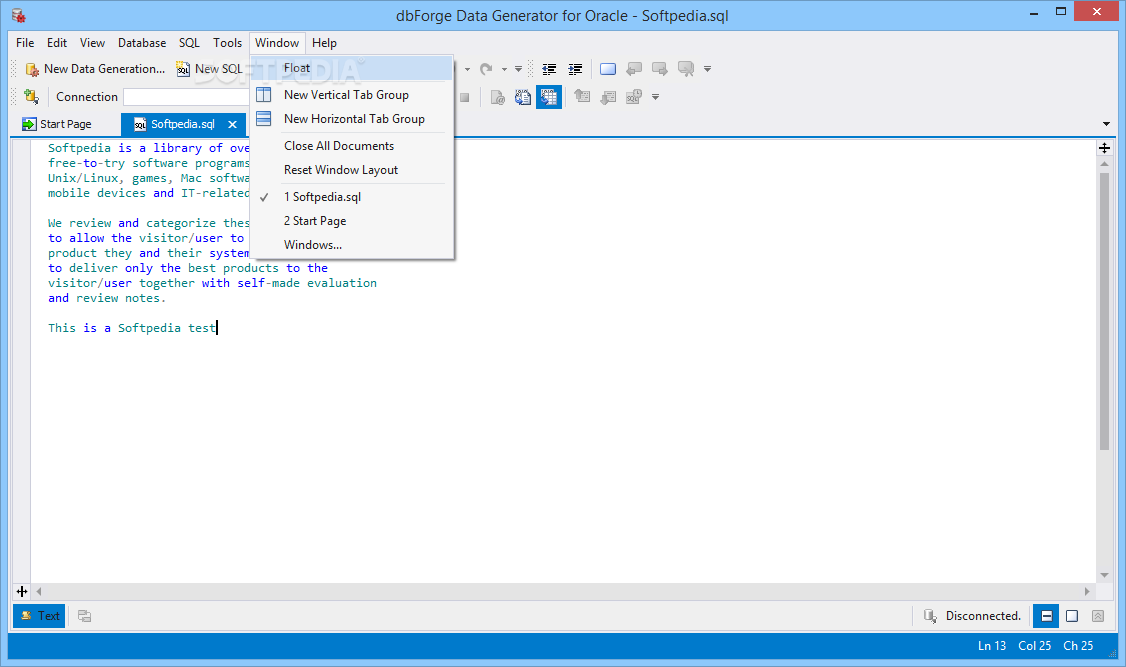Open the File menu
1126x667 pixels.
[x=25, y=43]
